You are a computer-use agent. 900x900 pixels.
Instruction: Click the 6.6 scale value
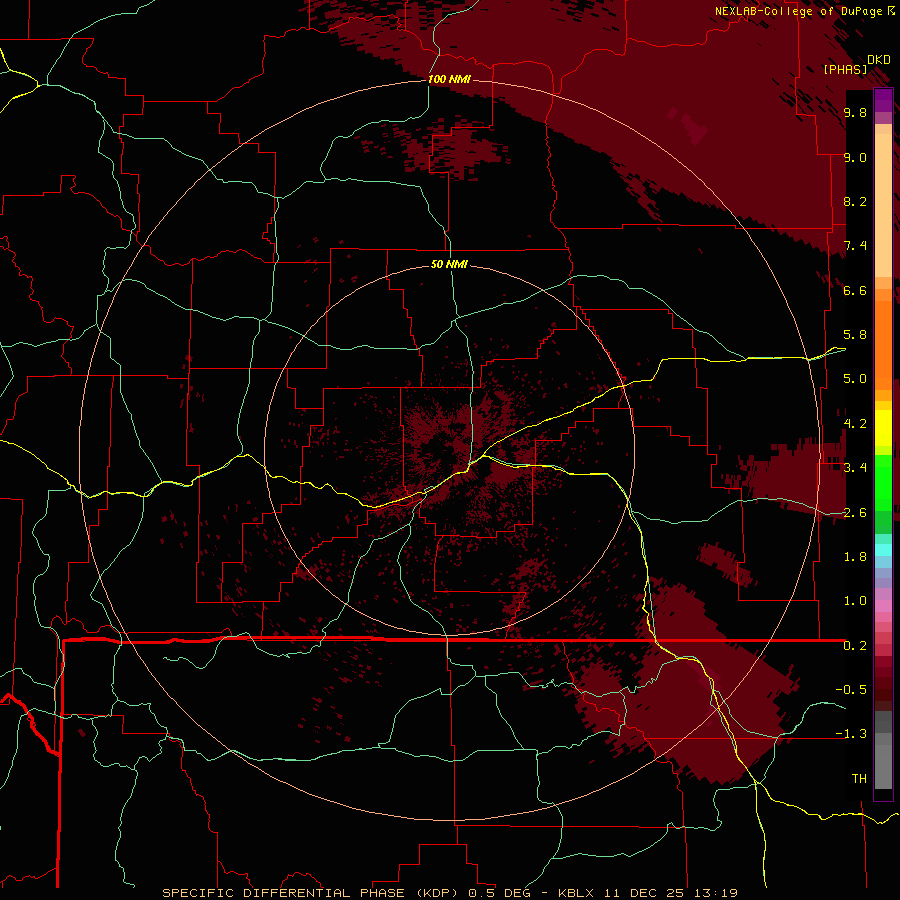click(x=855, y=290)
